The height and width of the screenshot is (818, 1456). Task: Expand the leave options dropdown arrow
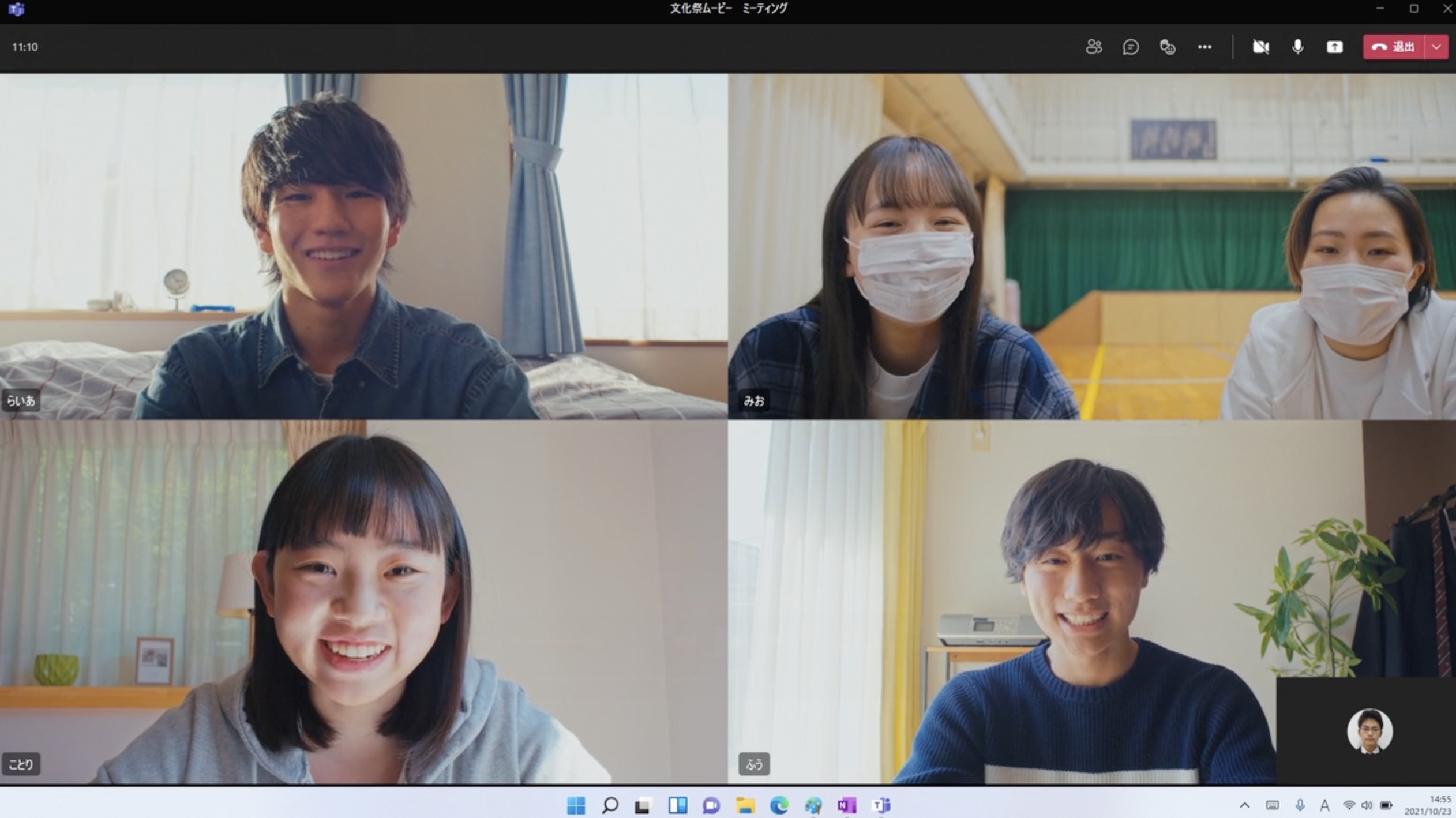pyautogui.click(x=1436, y=47)
